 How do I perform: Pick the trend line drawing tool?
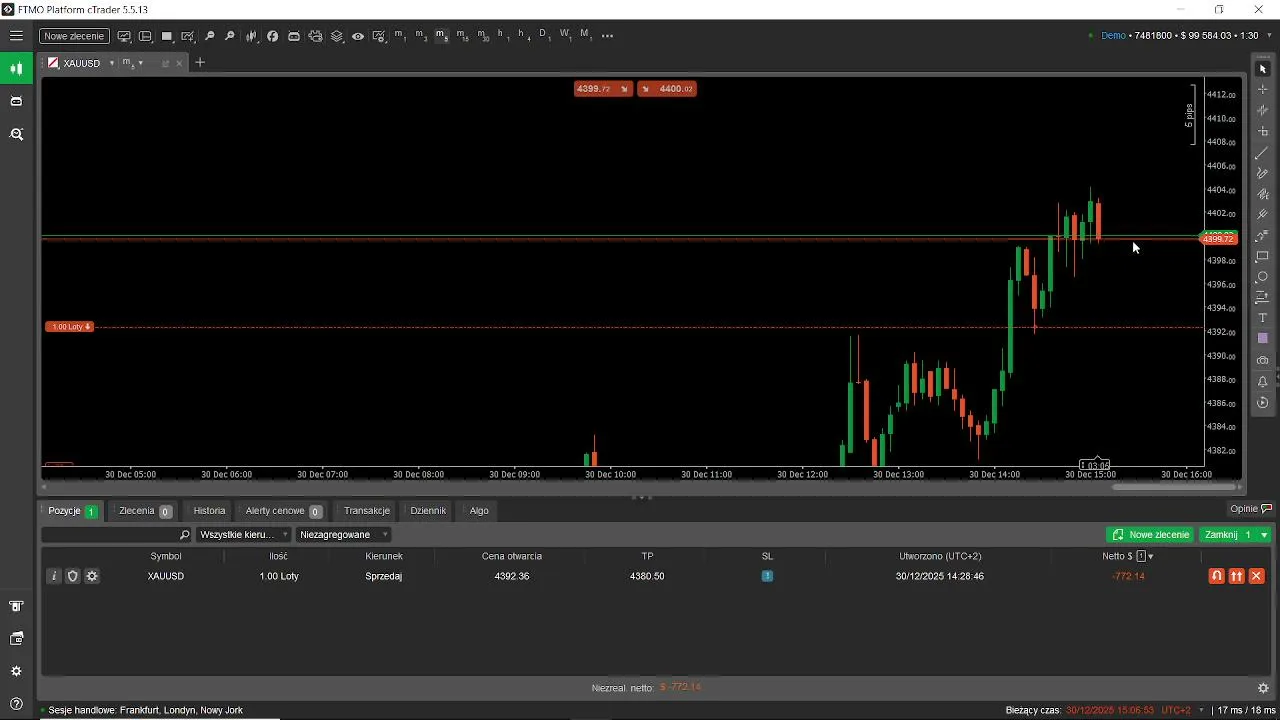click(1262, 153)
